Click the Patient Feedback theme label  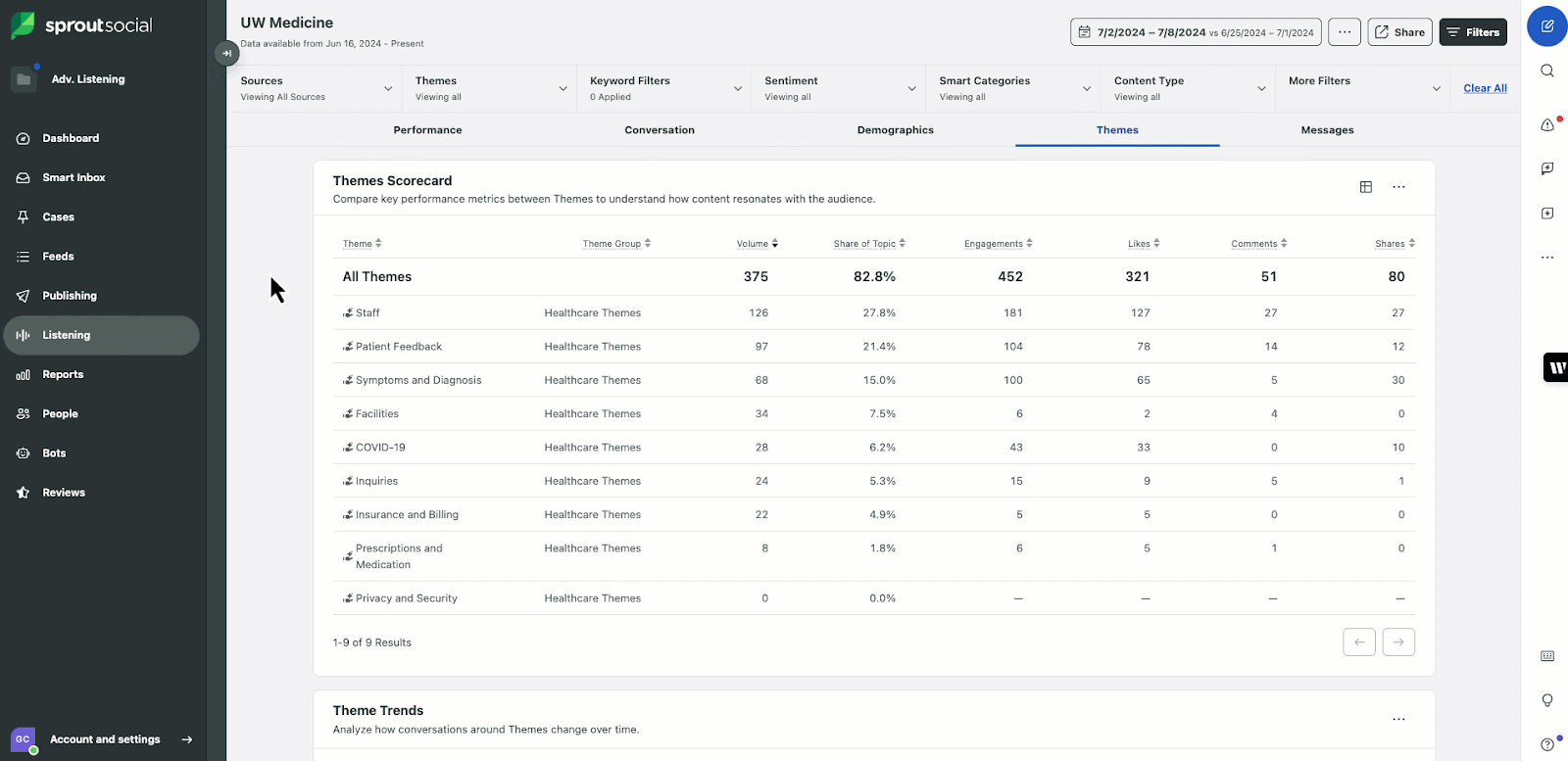click(x=398, y=346)
